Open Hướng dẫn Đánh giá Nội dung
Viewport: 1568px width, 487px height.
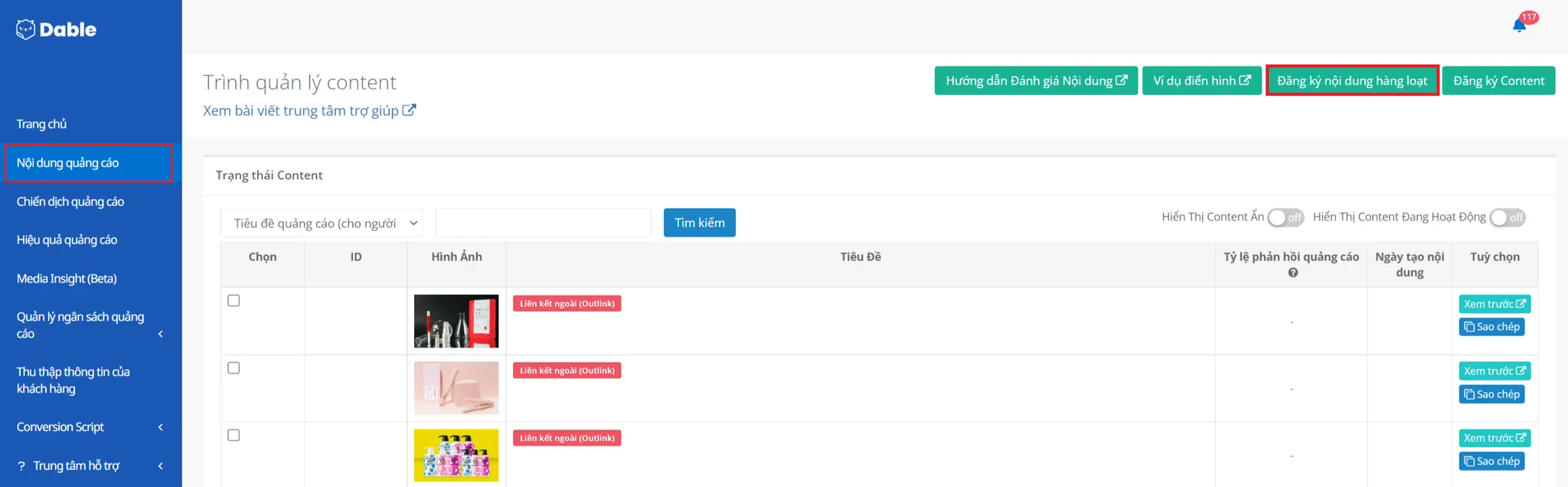pos(1036,80)
